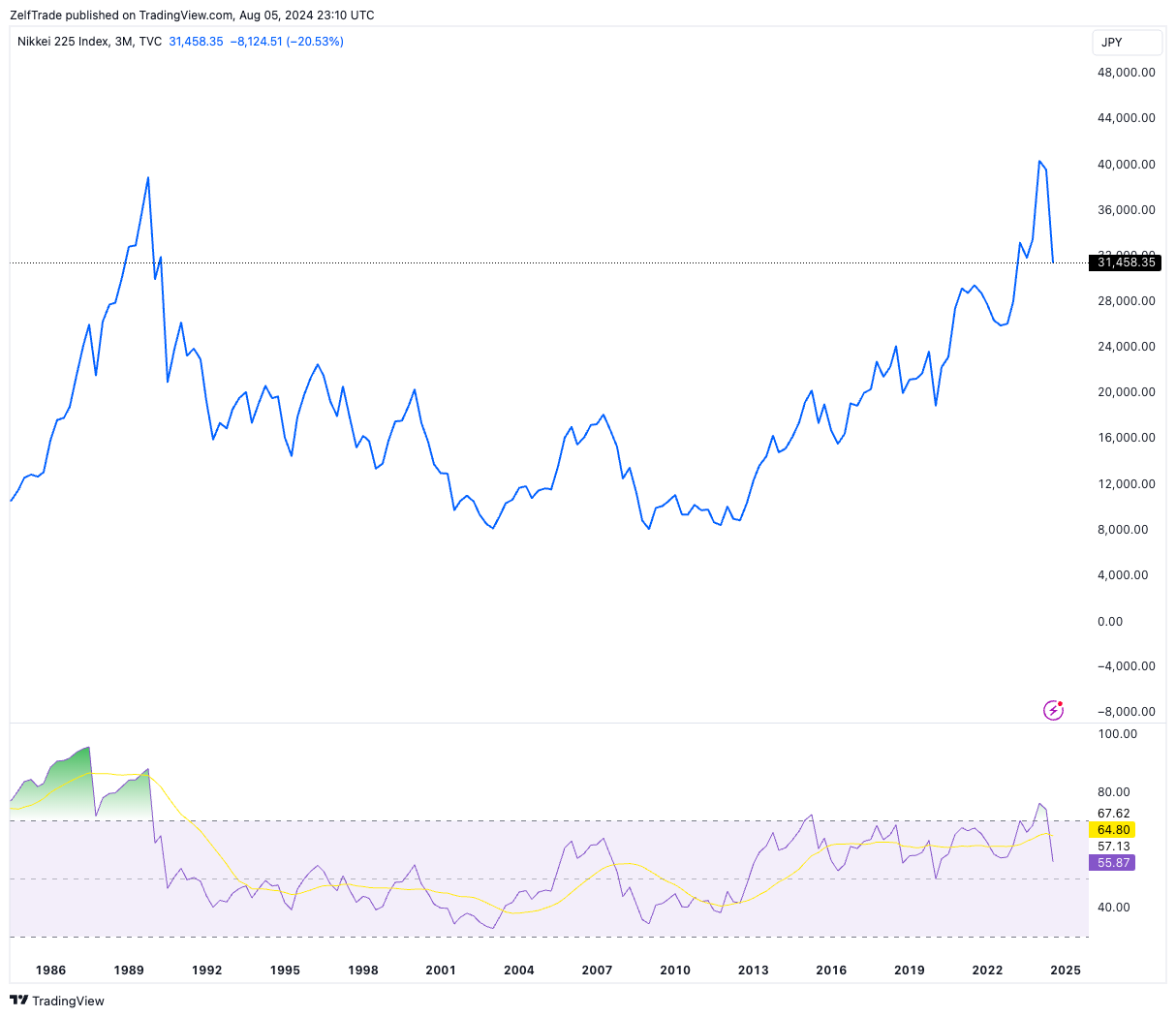Image resolution: width=1176 pixels, height=1017 pixels.
Task: Click the 2013 label on time axis
Action: coord(753,970)
